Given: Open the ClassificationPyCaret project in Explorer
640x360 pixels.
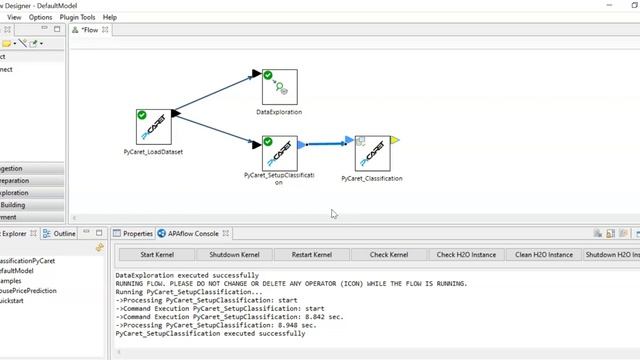Looking at the screenshot, I should tap(27, 261).
